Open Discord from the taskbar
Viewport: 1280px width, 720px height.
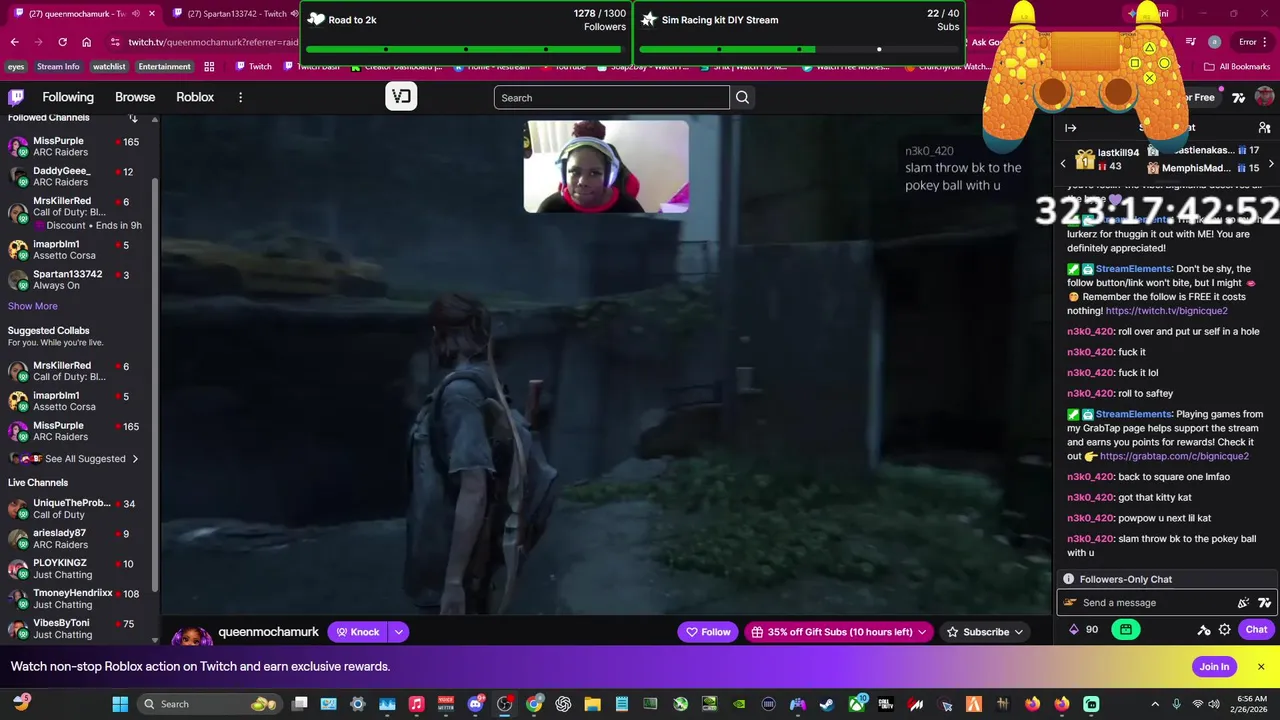pyautogui.click(x=475, y=704)
